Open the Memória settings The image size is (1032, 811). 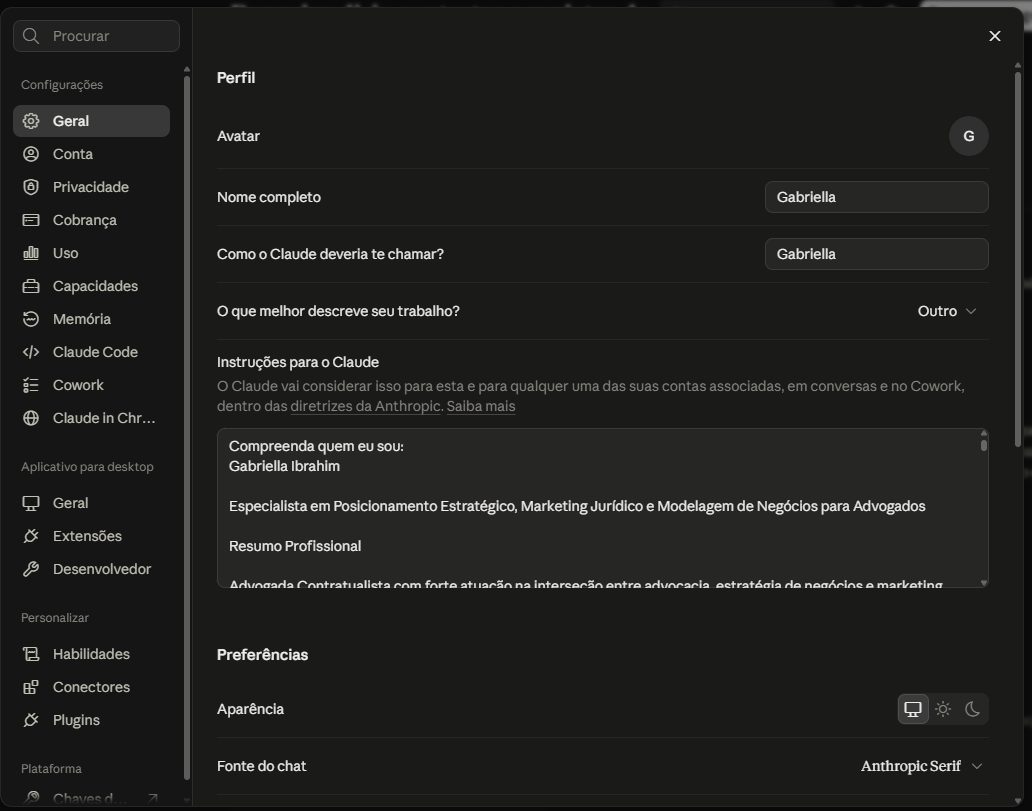coord(91,319)
